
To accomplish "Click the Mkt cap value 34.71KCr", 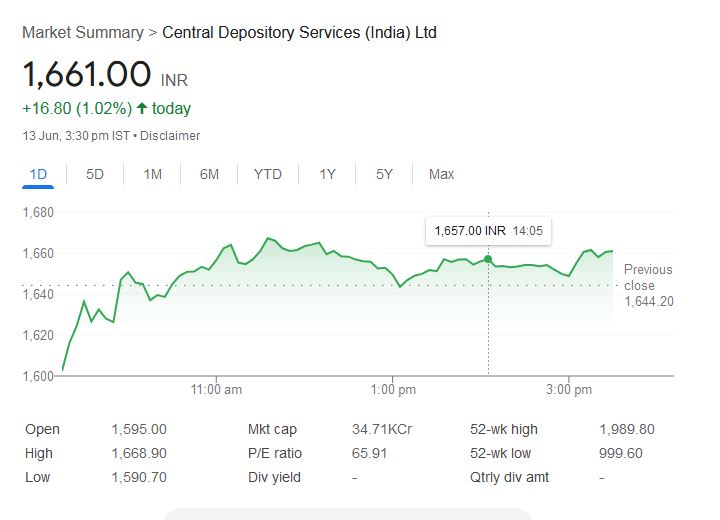I will click(x=382, y=429).
